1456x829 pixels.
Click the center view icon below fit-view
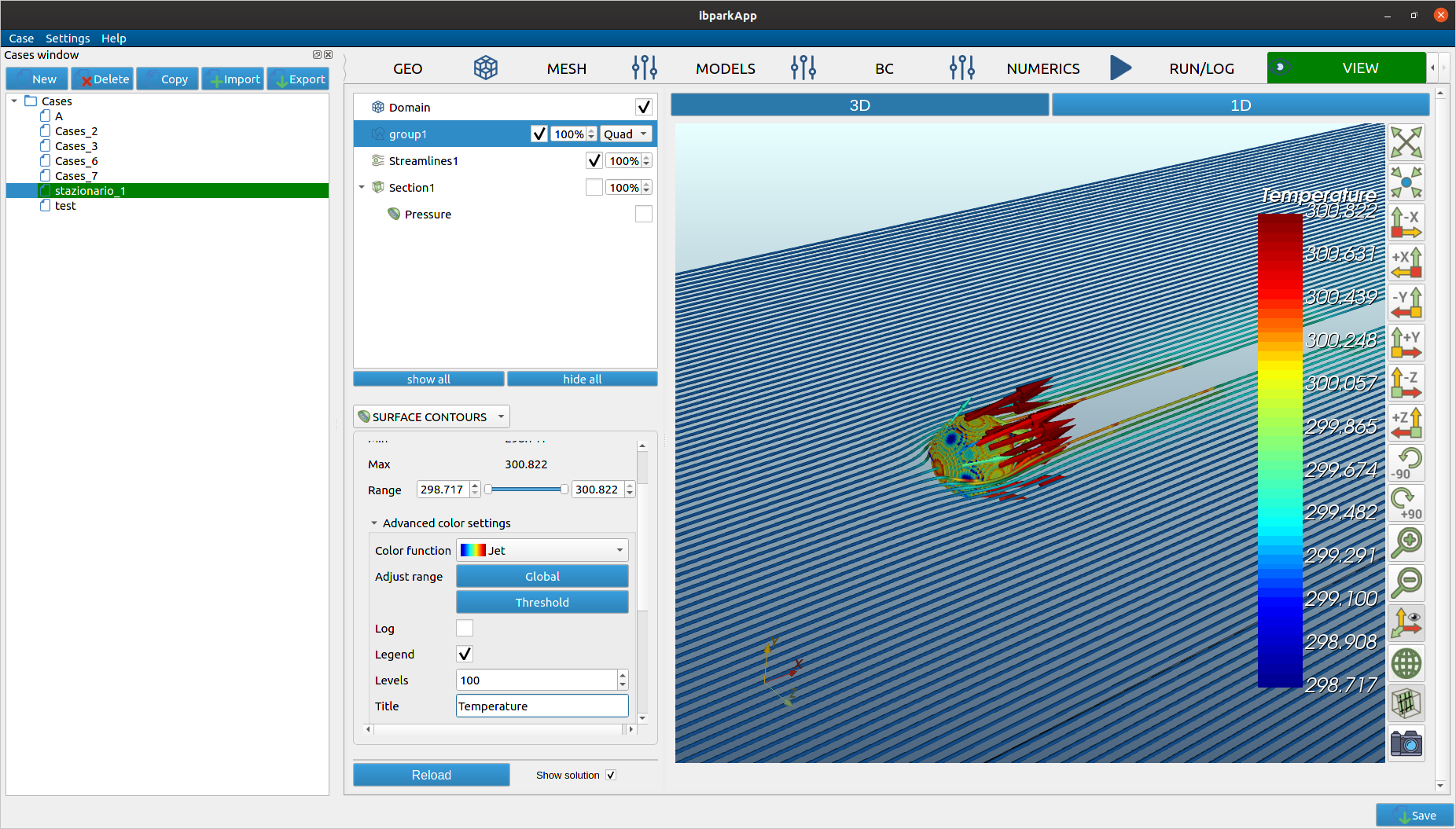tap(1406, 183)
